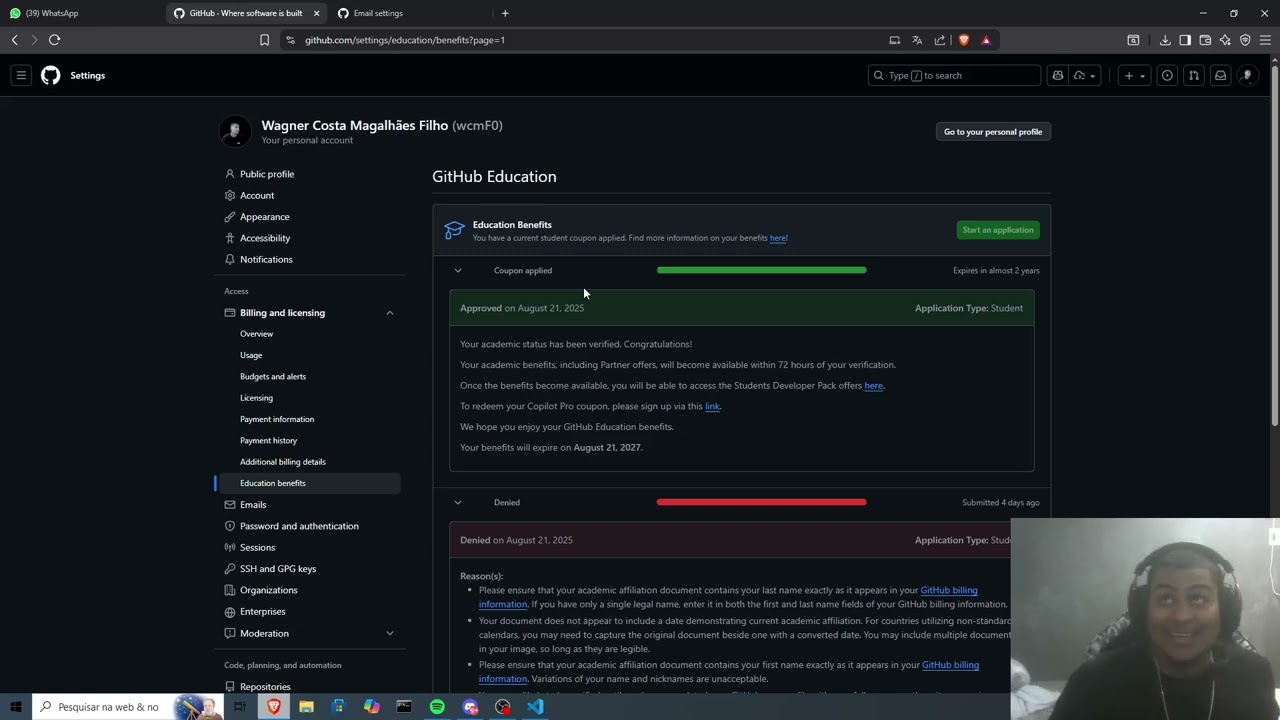Viewport: 1280px width, 720px height.
Task: Close the GitHub - Where software is built tab
Action: pyautogui.click(x=317, y=13)
